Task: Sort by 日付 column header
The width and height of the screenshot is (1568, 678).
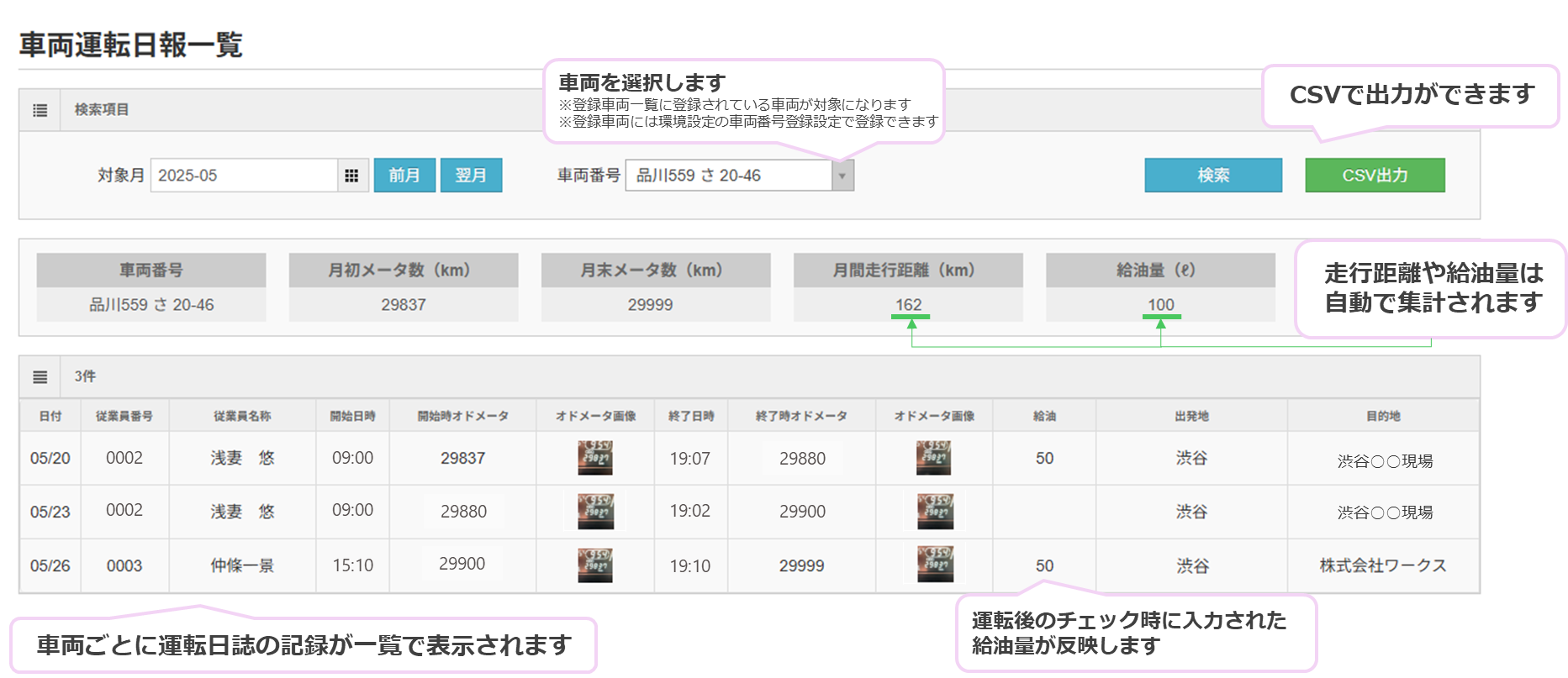Action: (50, 416)
